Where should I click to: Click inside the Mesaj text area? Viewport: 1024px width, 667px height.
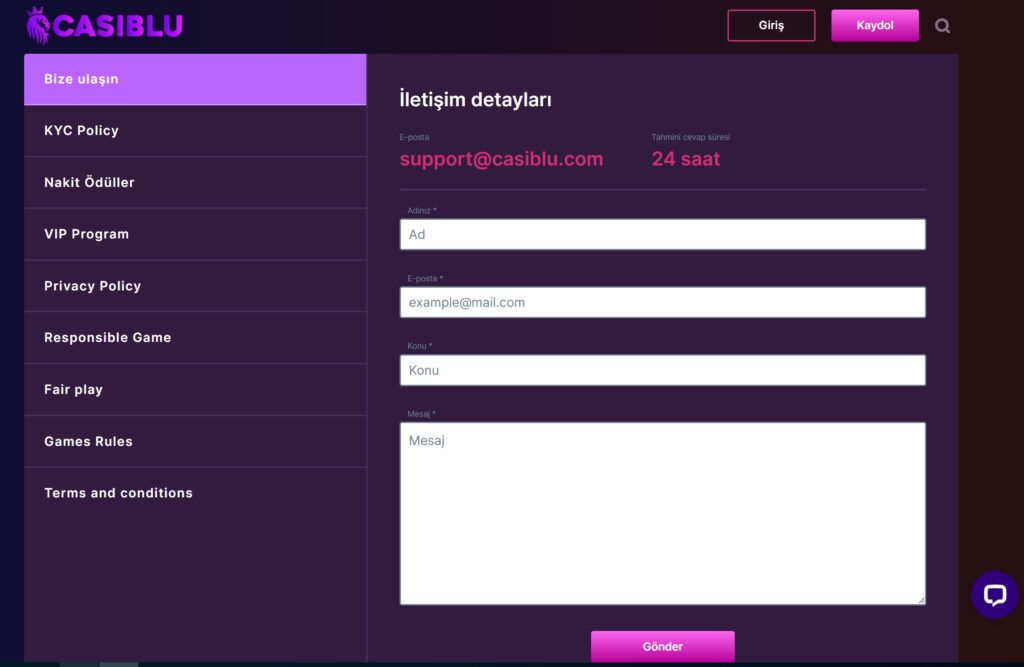coord(662,513)
